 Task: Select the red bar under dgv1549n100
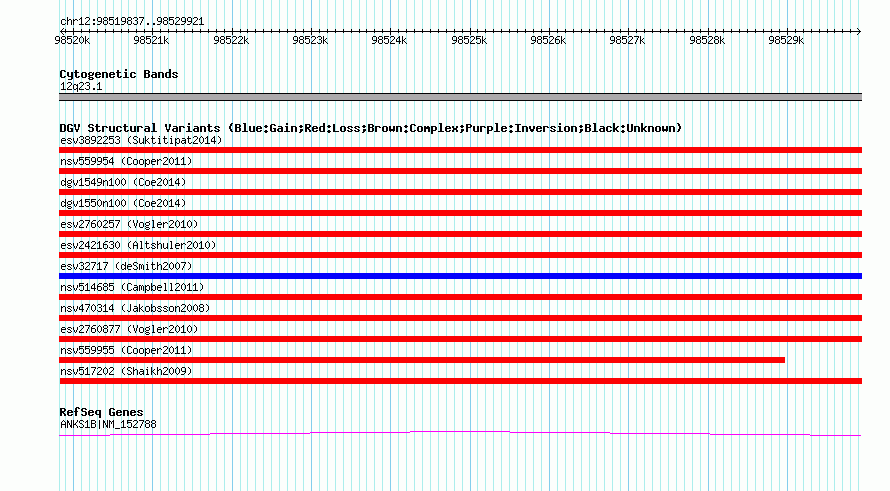click(x=460, y=192)
